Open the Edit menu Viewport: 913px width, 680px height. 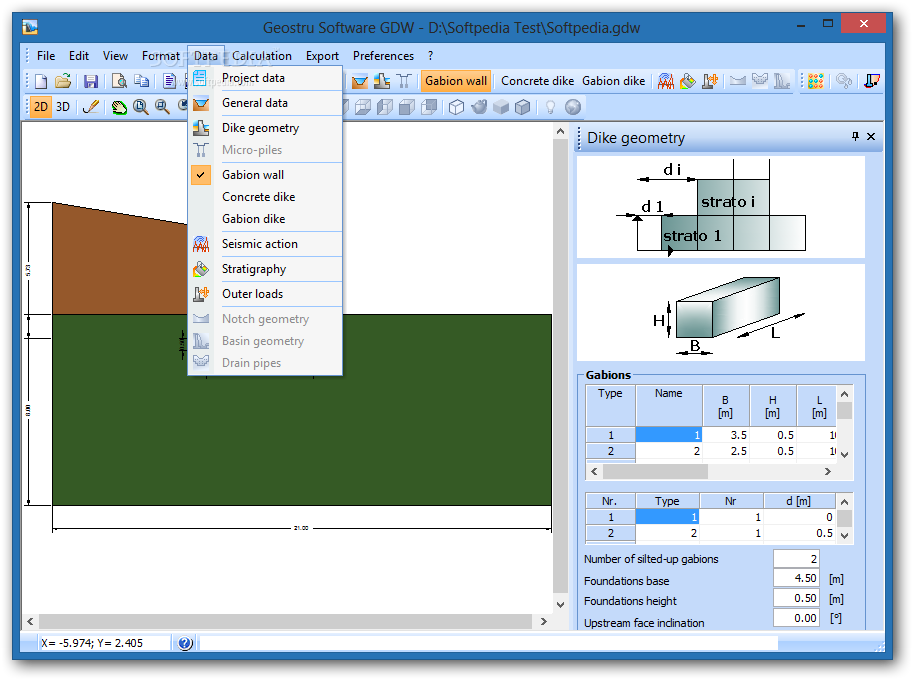click(x=79, y=56)
